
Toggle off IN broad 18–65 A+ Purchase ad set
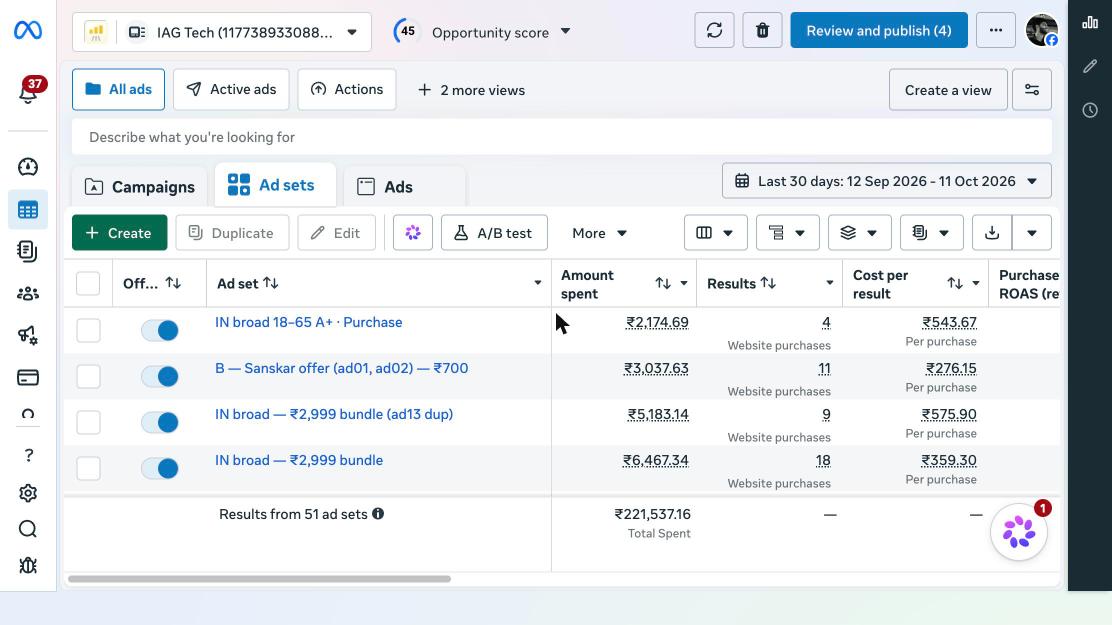click(x=160, y=330)
